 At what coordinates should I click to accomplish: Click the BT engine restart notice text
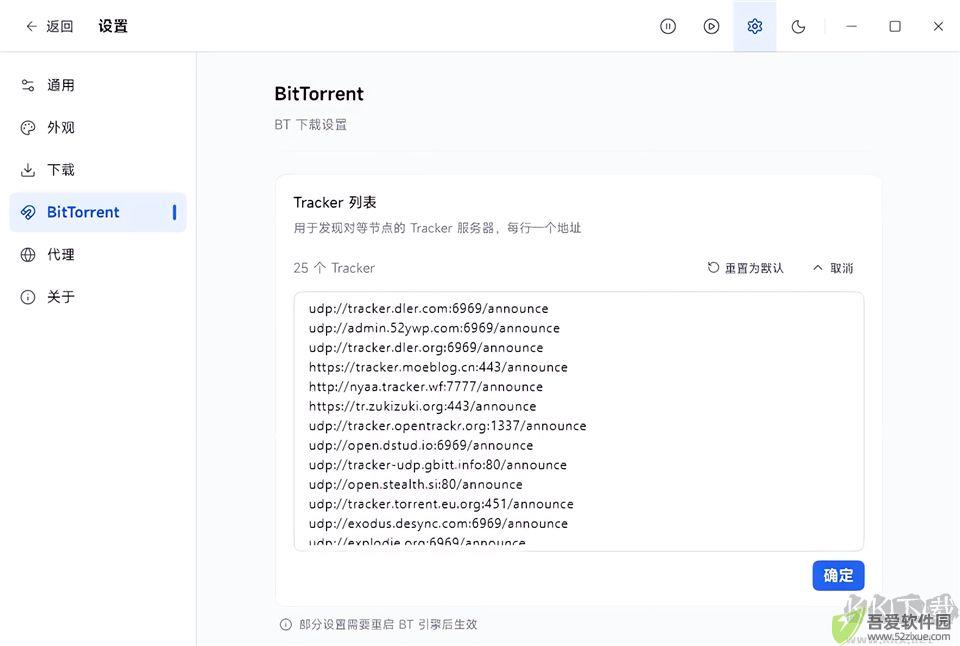click(x=388, y=624)
